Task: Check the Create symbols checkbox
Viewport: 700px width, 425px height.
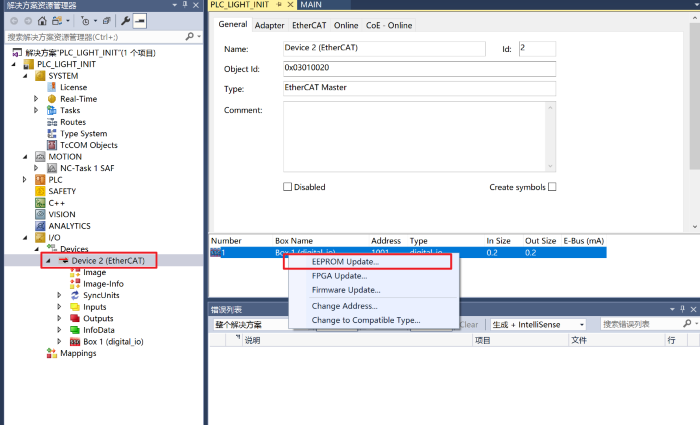Action: 551,187
